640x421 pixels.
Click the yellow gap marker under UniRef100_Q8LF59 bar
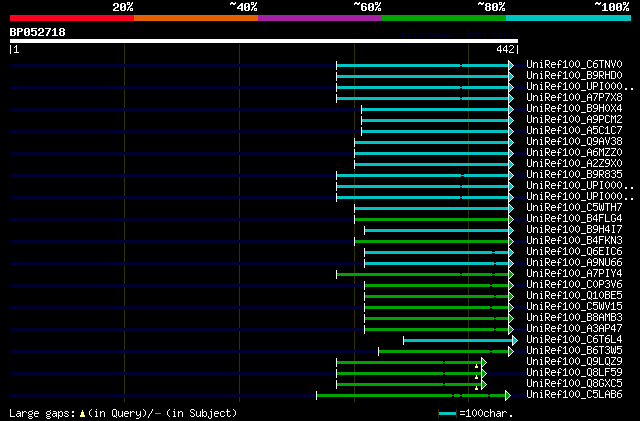(476, 377)
